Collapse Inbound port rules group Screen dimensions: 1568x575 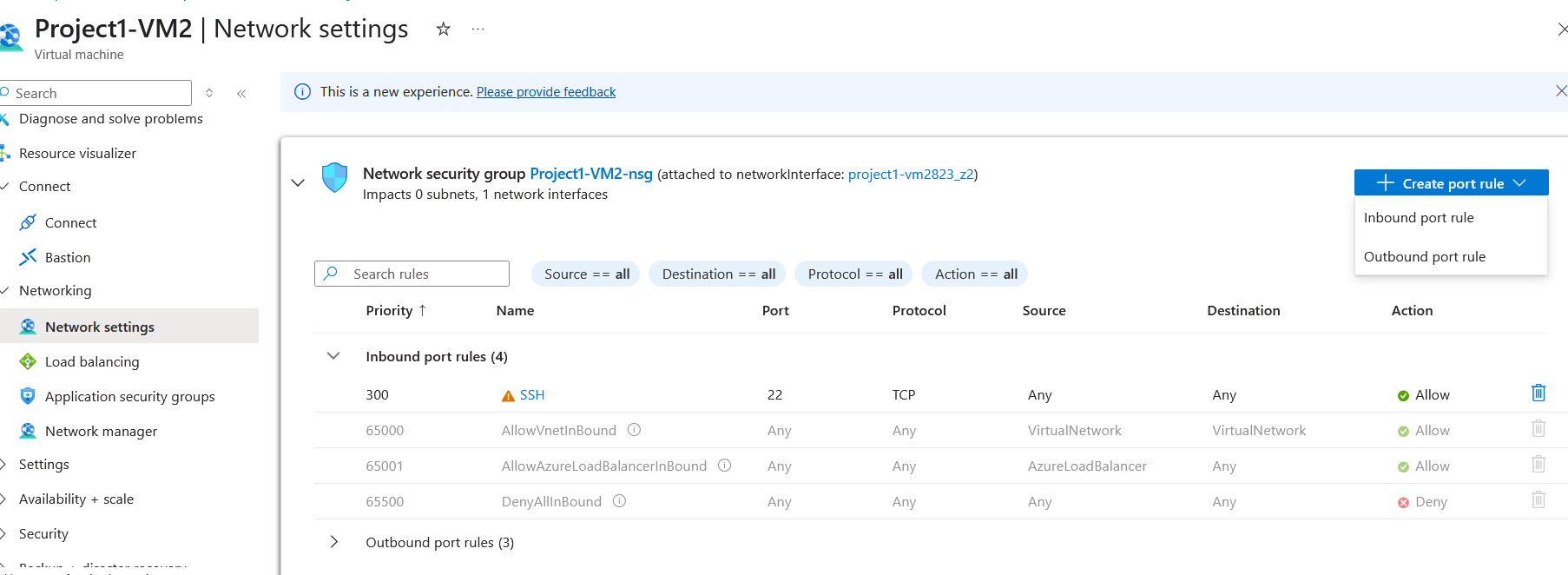coord(333,356)
